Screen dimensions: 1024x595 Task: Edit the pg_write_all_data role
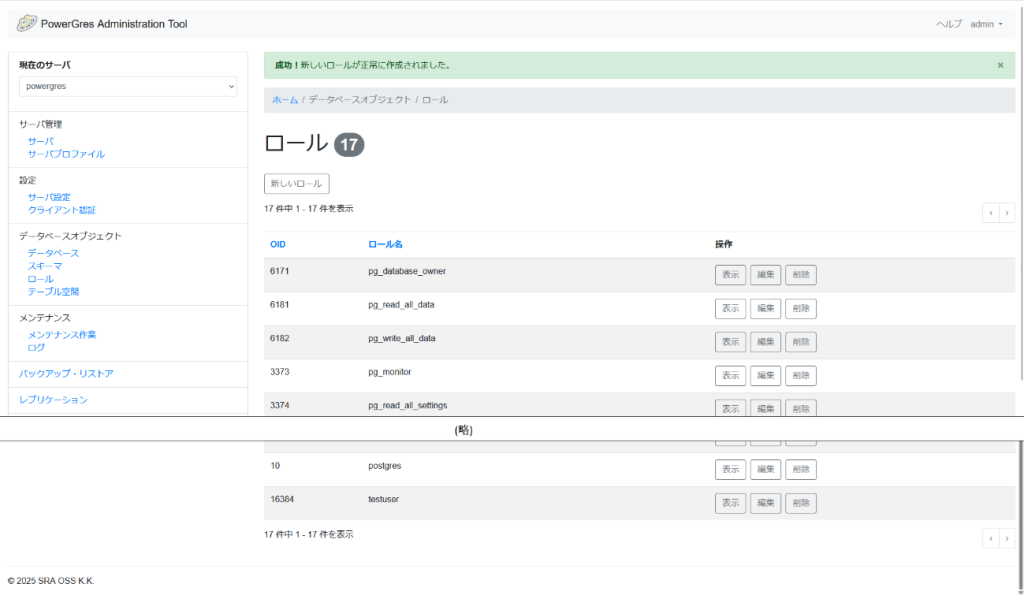pyautogui.click(x=765, y=342)
